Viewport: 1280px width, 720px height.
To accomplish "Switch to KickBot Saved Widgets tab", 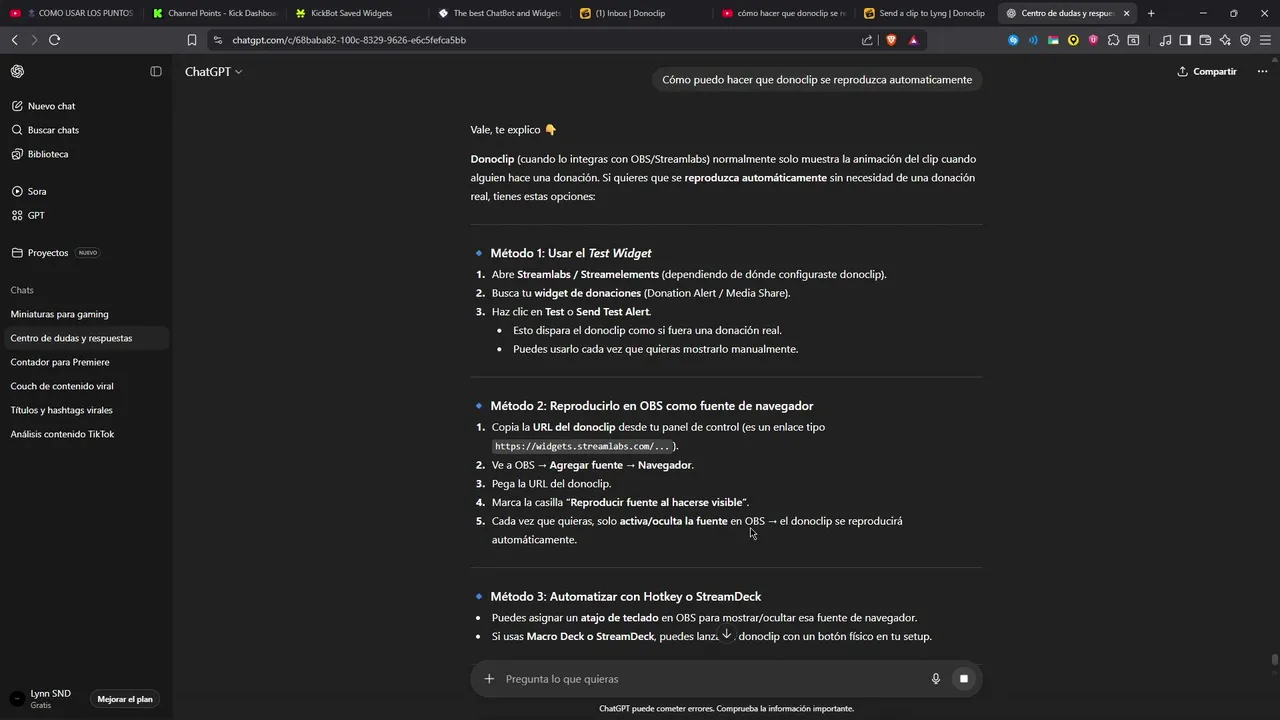I will coord(357,13).
